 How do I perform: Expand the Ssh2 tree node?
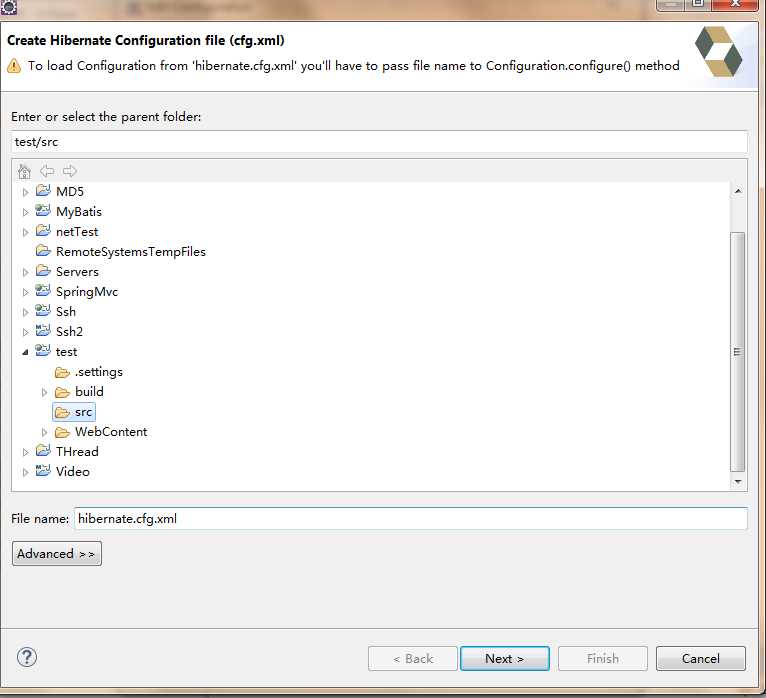click(x=25, y=333)
